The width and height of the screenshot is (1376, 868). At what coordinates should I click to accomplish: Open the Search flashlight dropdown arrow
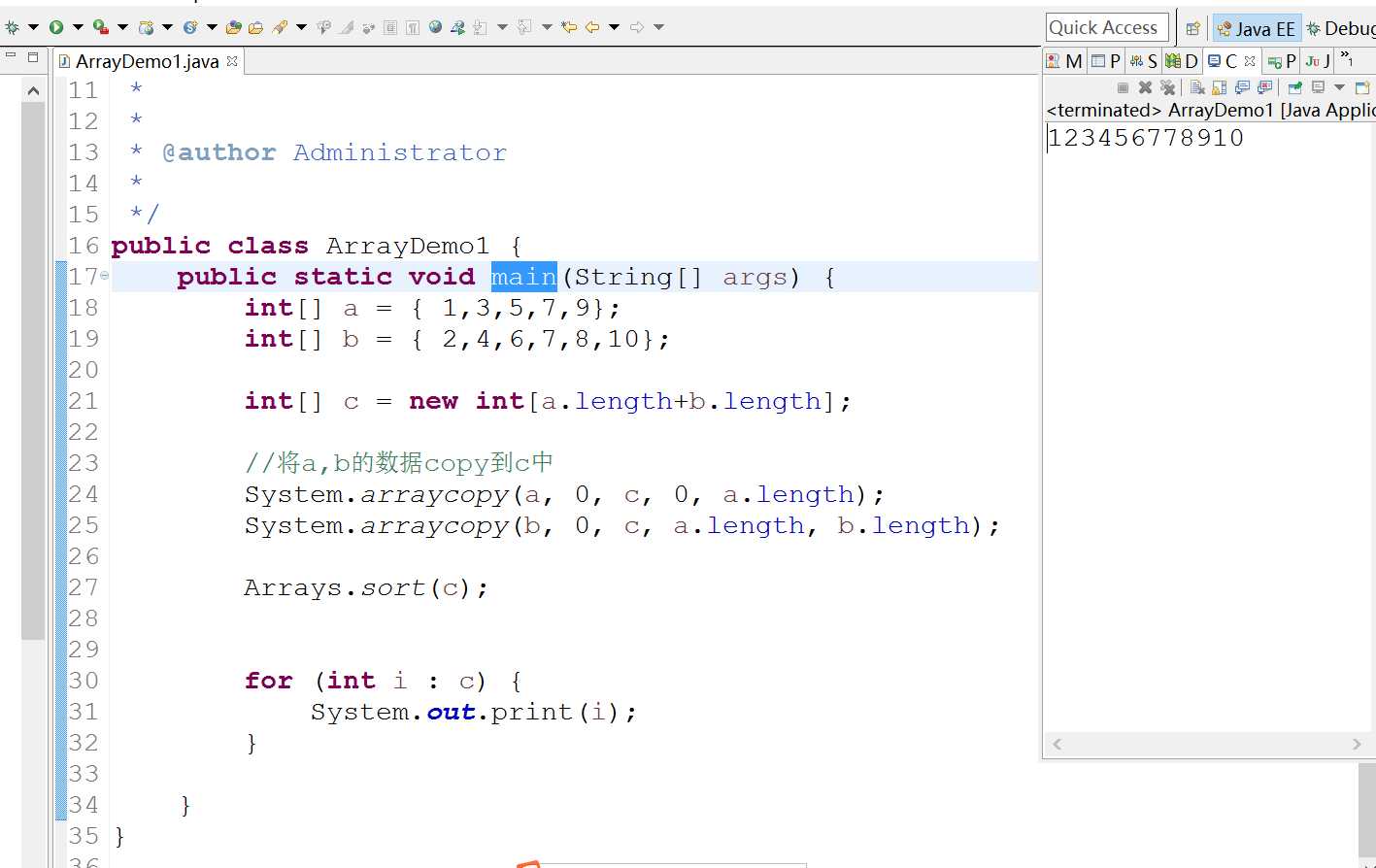coord(301,27)
